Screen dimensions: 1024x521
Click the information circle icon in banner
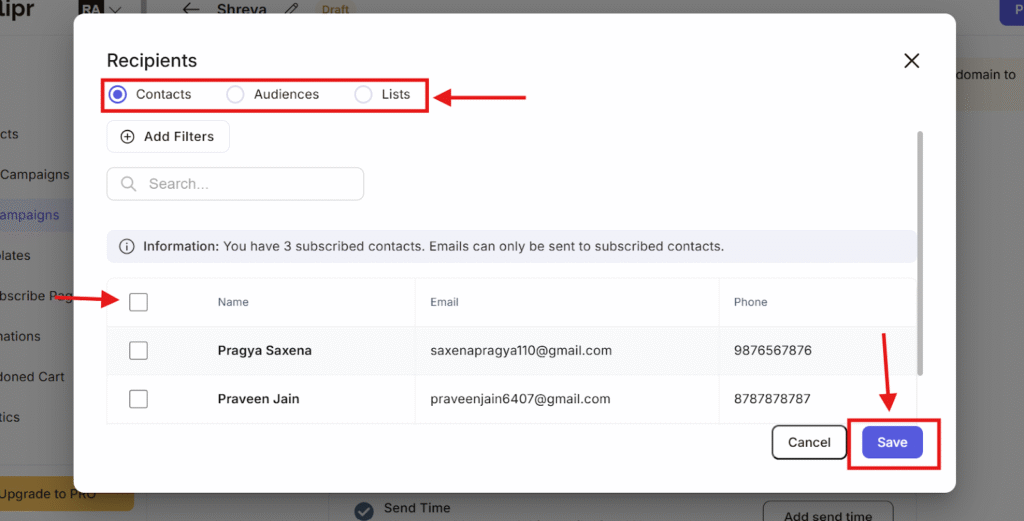(127, 246)
